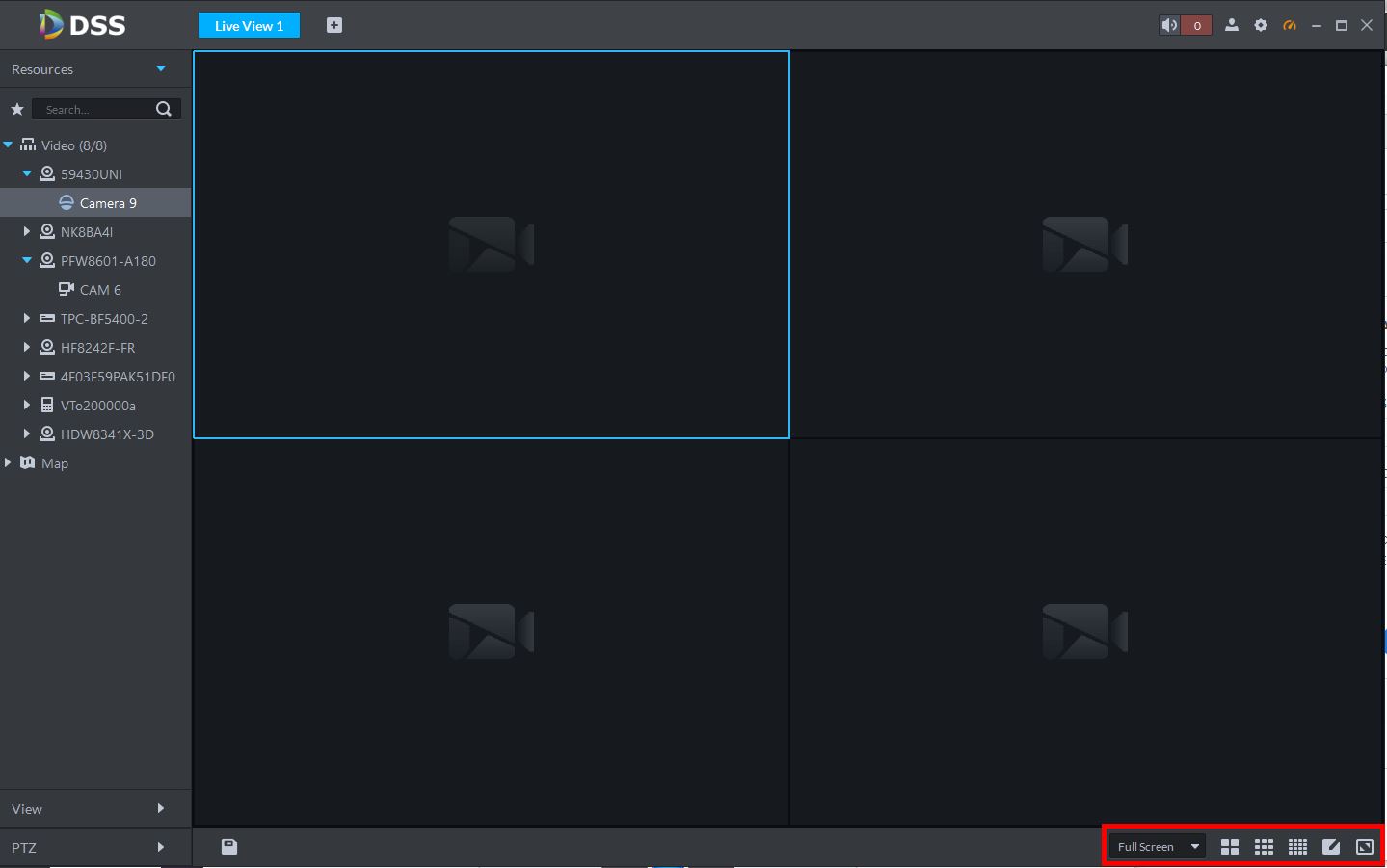Click the search magnifier icon
The height and width of the screenshot is (868, 1387).
(164, 109)
